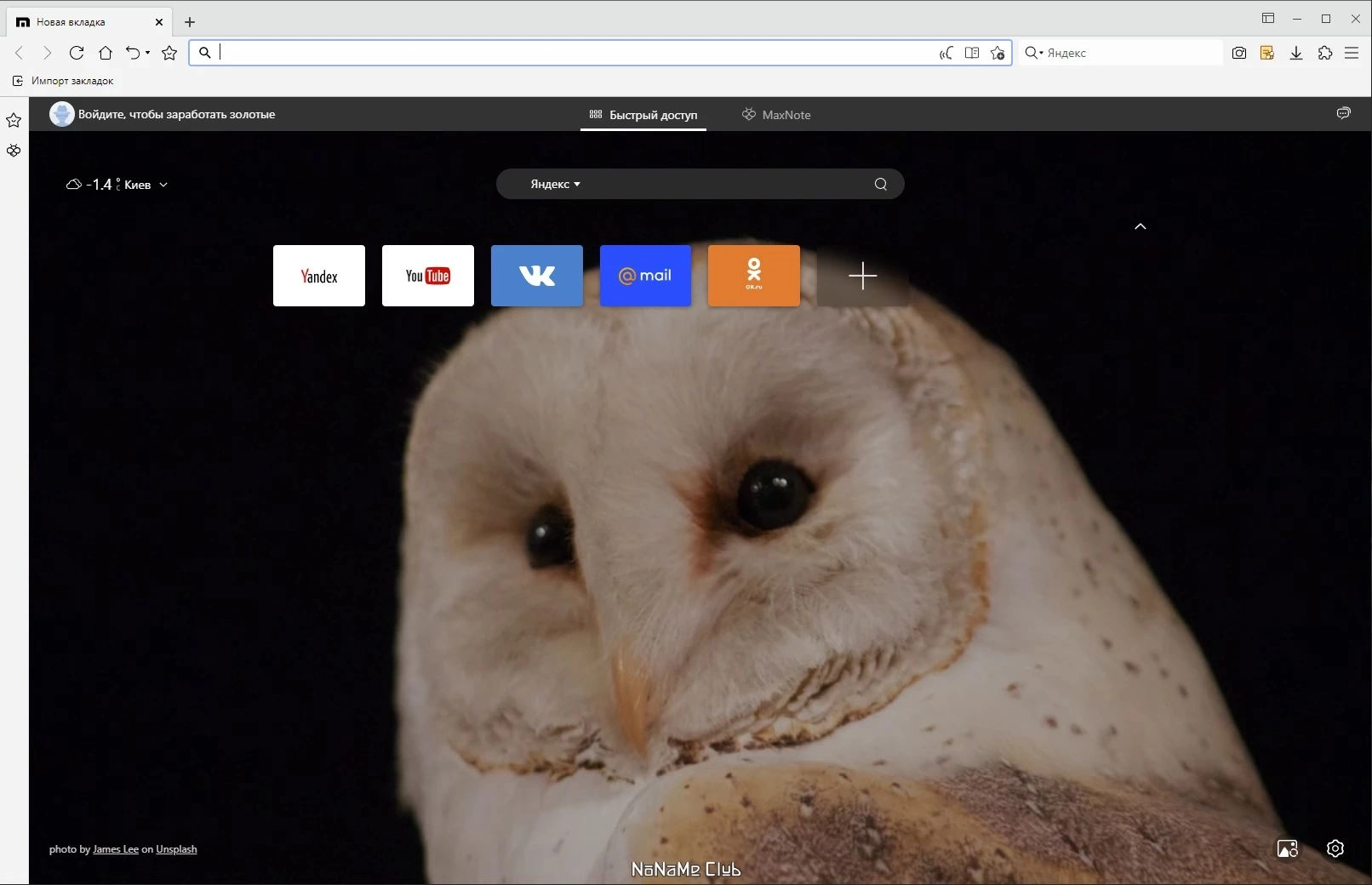Collapse the quick access tiles
This screenshot has width=1372, height=885.
1140,226
